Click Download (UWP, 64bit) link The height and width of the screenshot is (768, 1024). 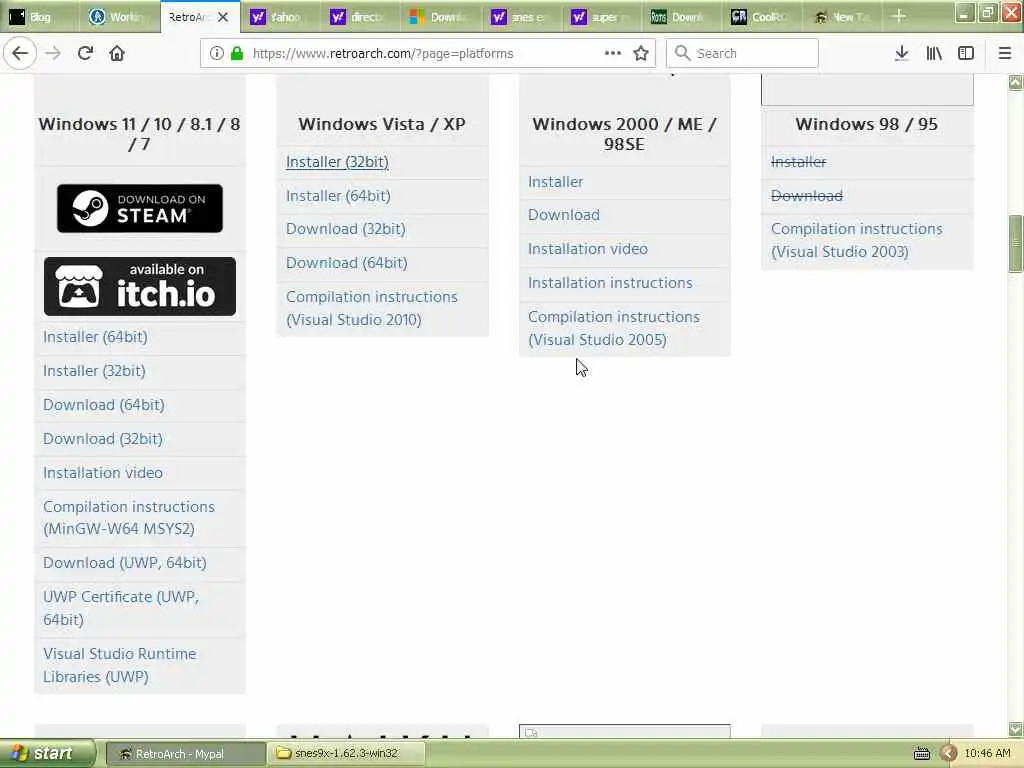[125, 563]
